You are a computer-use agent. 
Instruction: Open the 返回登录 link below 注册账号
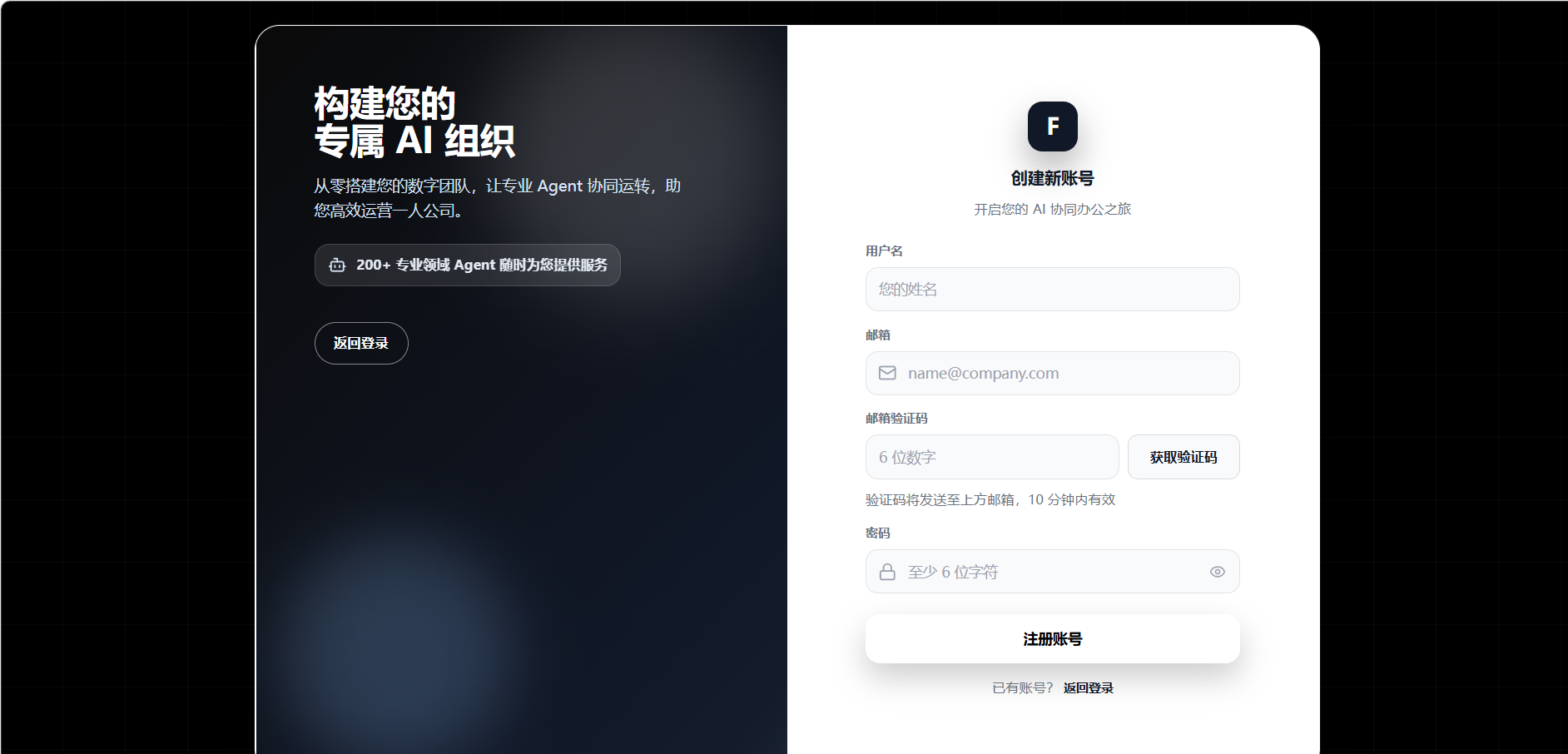click(x=1088, y=688)
